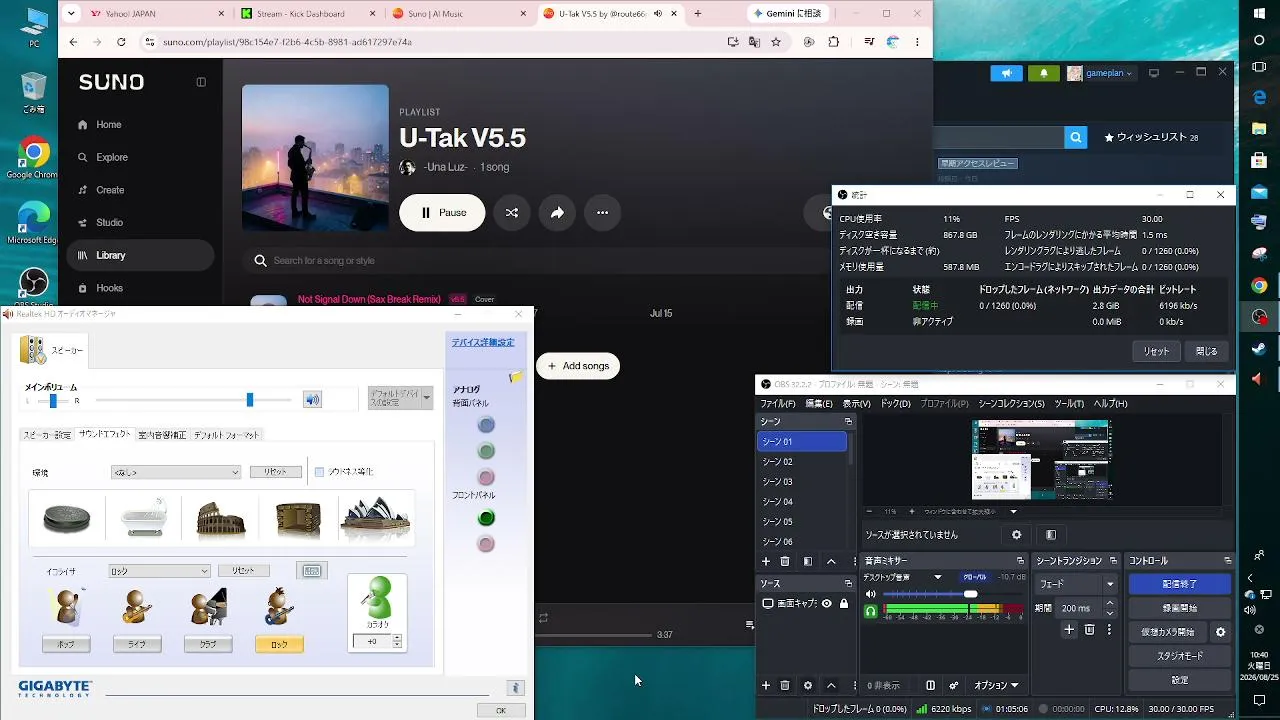This screenshot has width=1280, height=720.
Task: Go to Suno Create page
Action: tap(140, 190)
